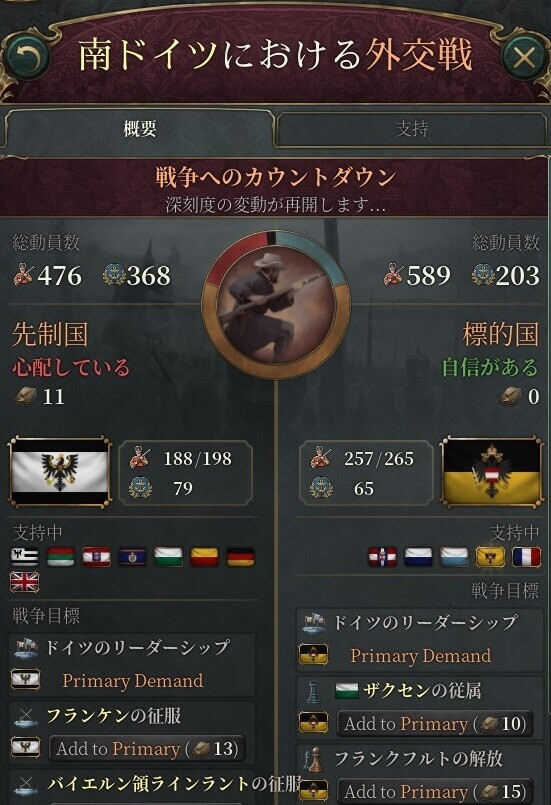The height and width of the screenshot is (805, 551).
Task: Select the 概要 tab
Action: (139, 128)
